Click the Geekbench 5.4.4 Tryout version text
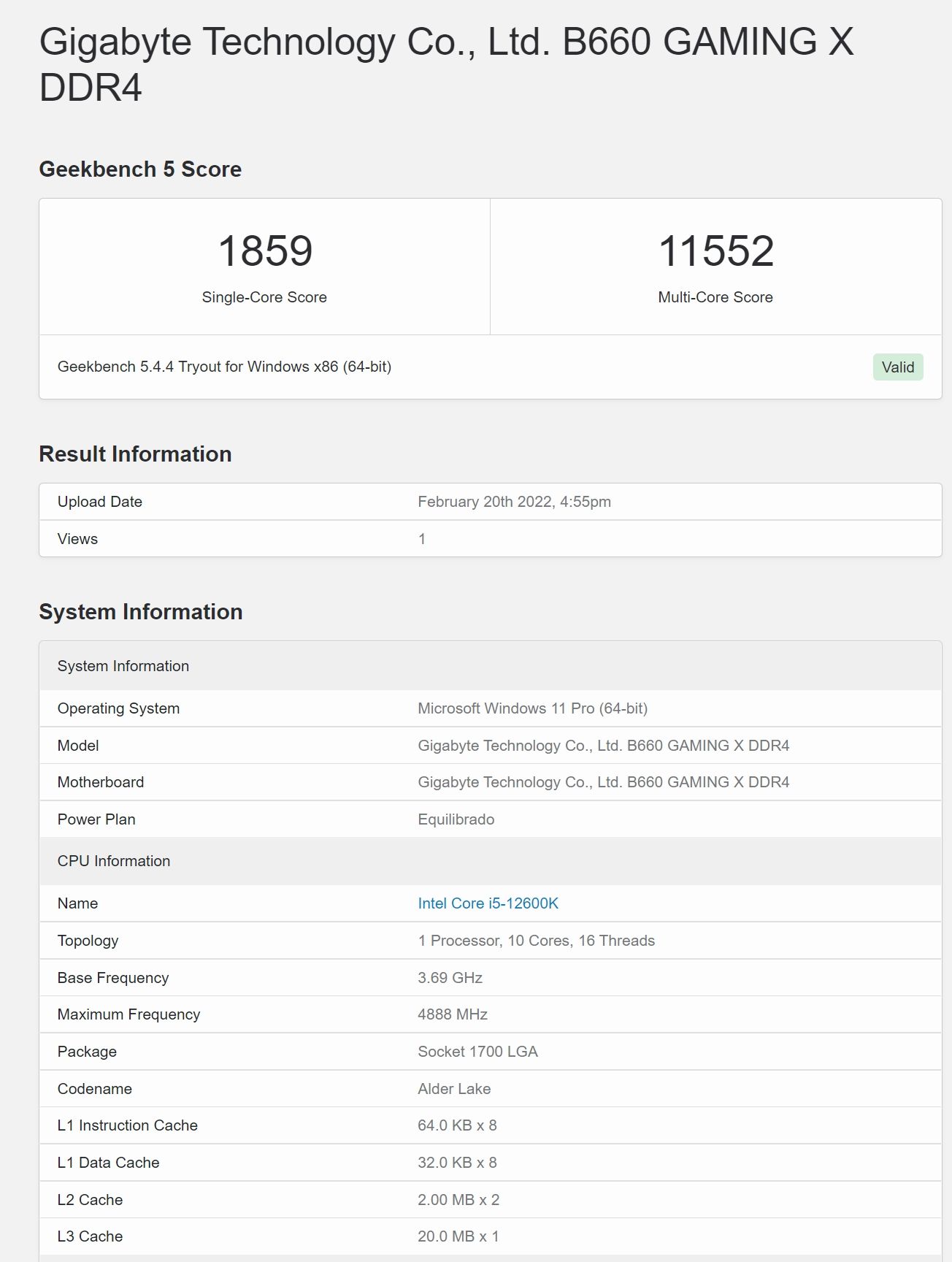Viewport: 952px width, 1262px height. pyautogui.click(x=224, y=367)
